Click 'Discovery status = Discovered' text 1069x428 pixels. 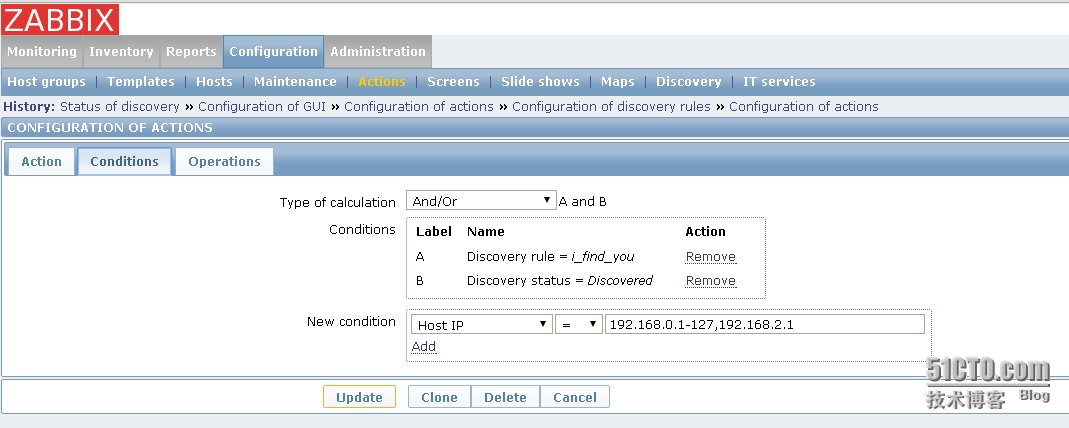[560, 281]
